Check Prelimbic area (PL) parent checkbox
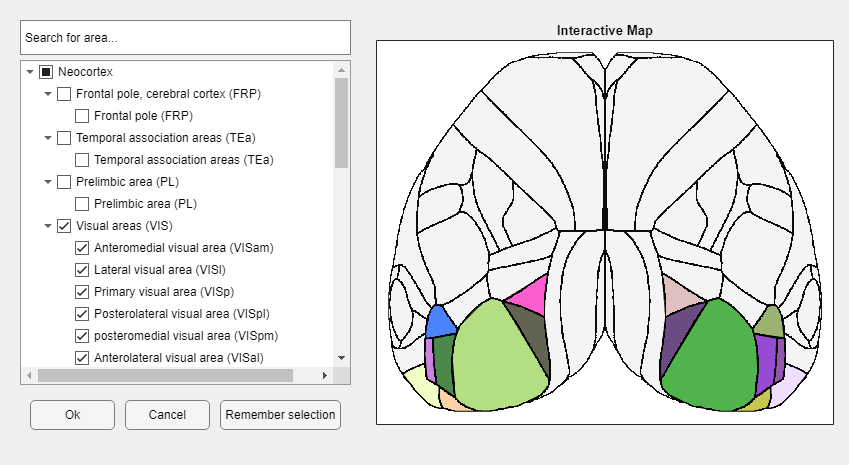The image size is (849, 465). pyautogui.click(x=64, y=182)
